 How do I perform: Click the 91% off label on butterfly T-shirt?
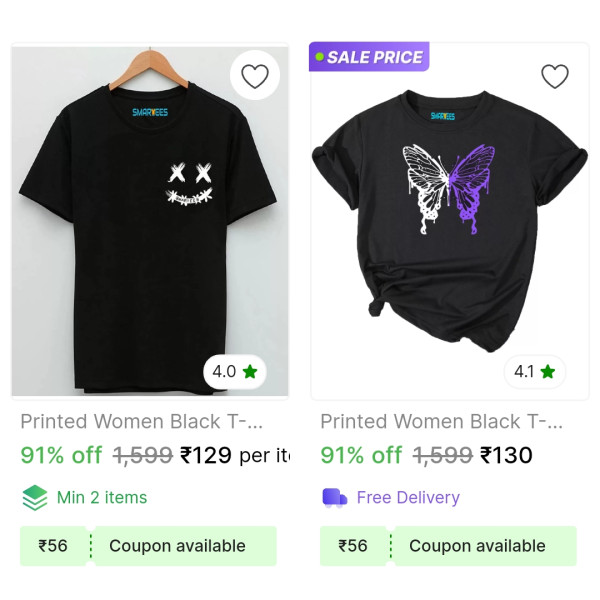point(361,456)
